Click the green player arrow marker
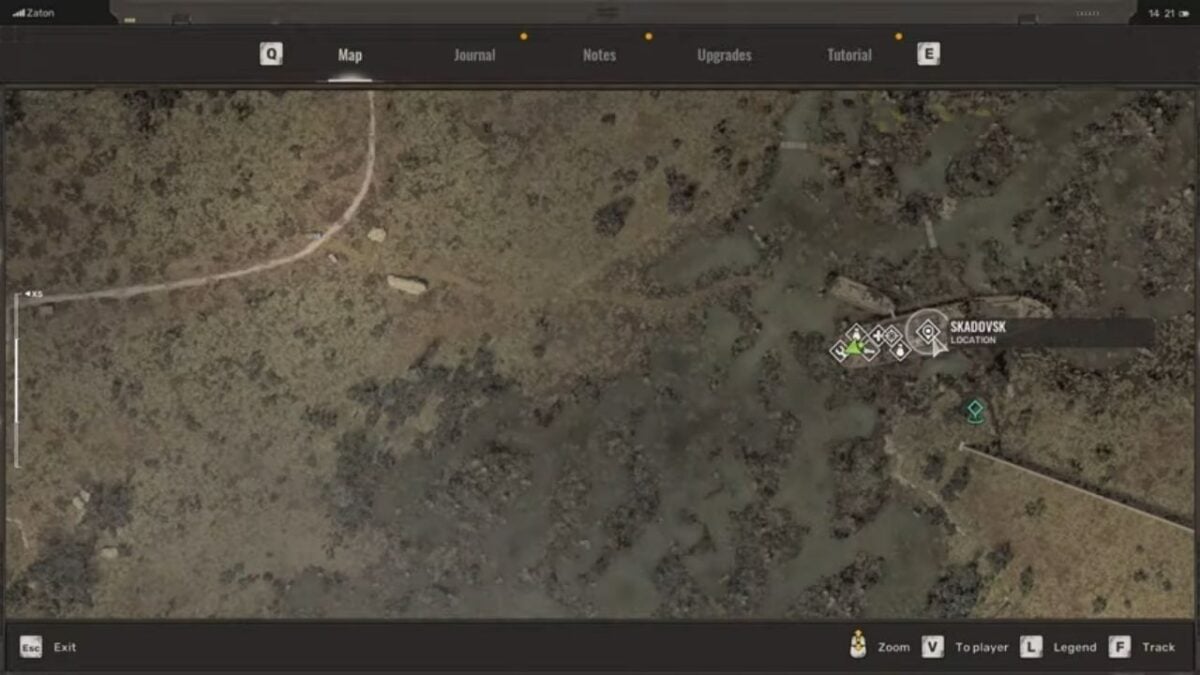Screen dimensions: 1200x675 coord(854,347)
